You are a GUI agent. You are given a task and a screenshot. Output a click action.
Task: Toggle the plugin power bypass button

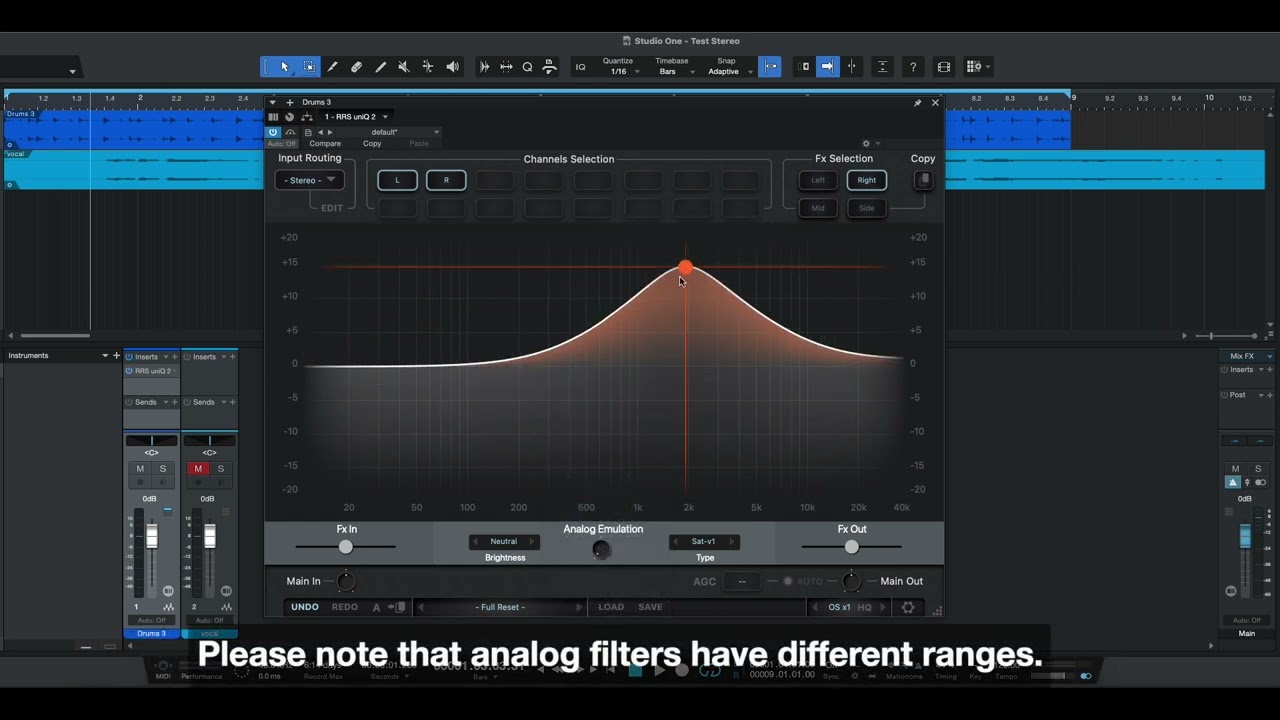tap(273, 132)
